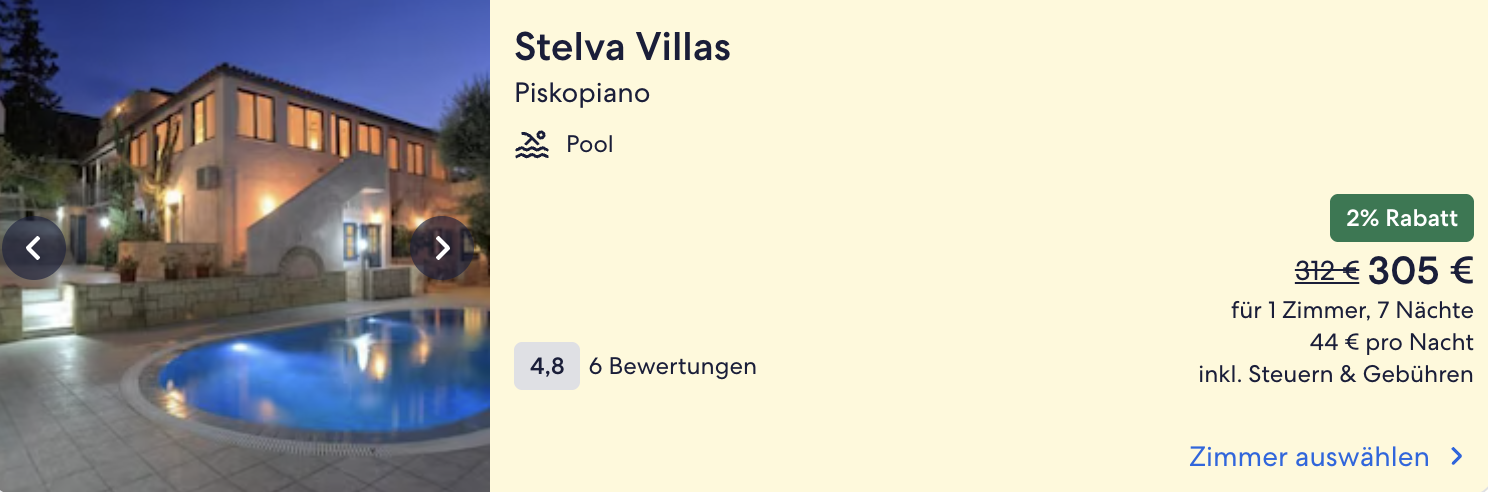Click the crossed-out 312 € price

tap(1327, 271)
